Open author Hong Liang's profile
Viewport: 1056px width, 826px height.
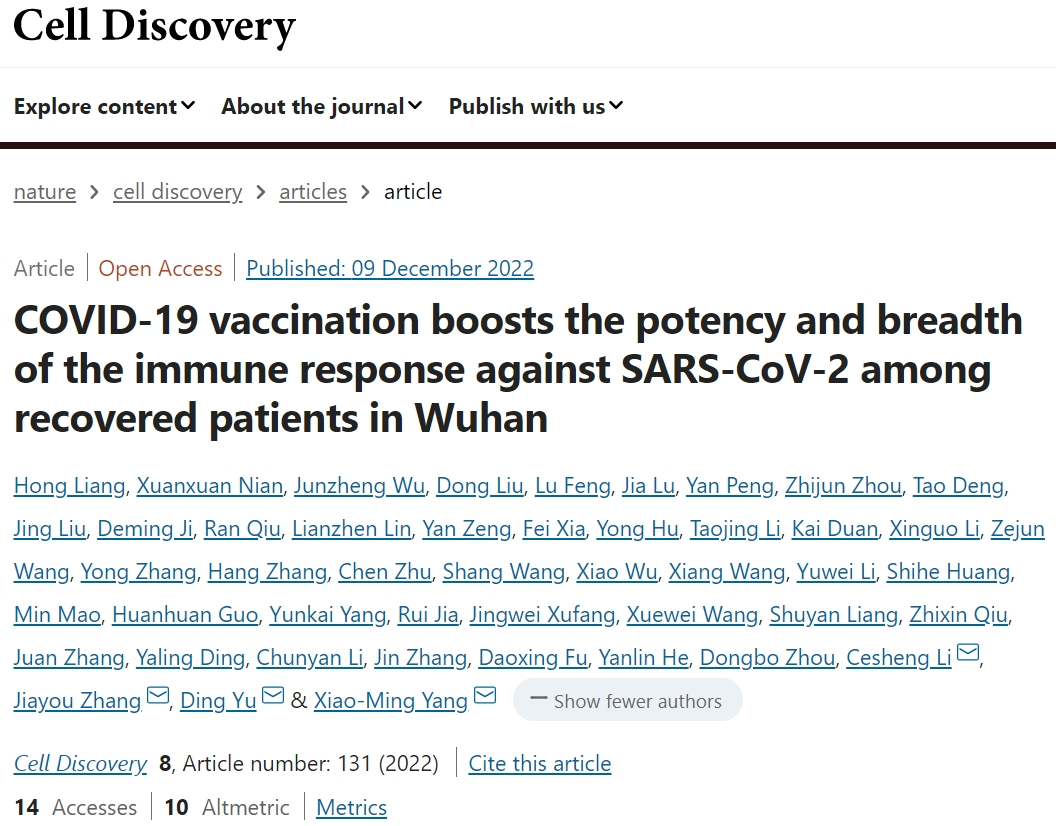coord(69,486)
